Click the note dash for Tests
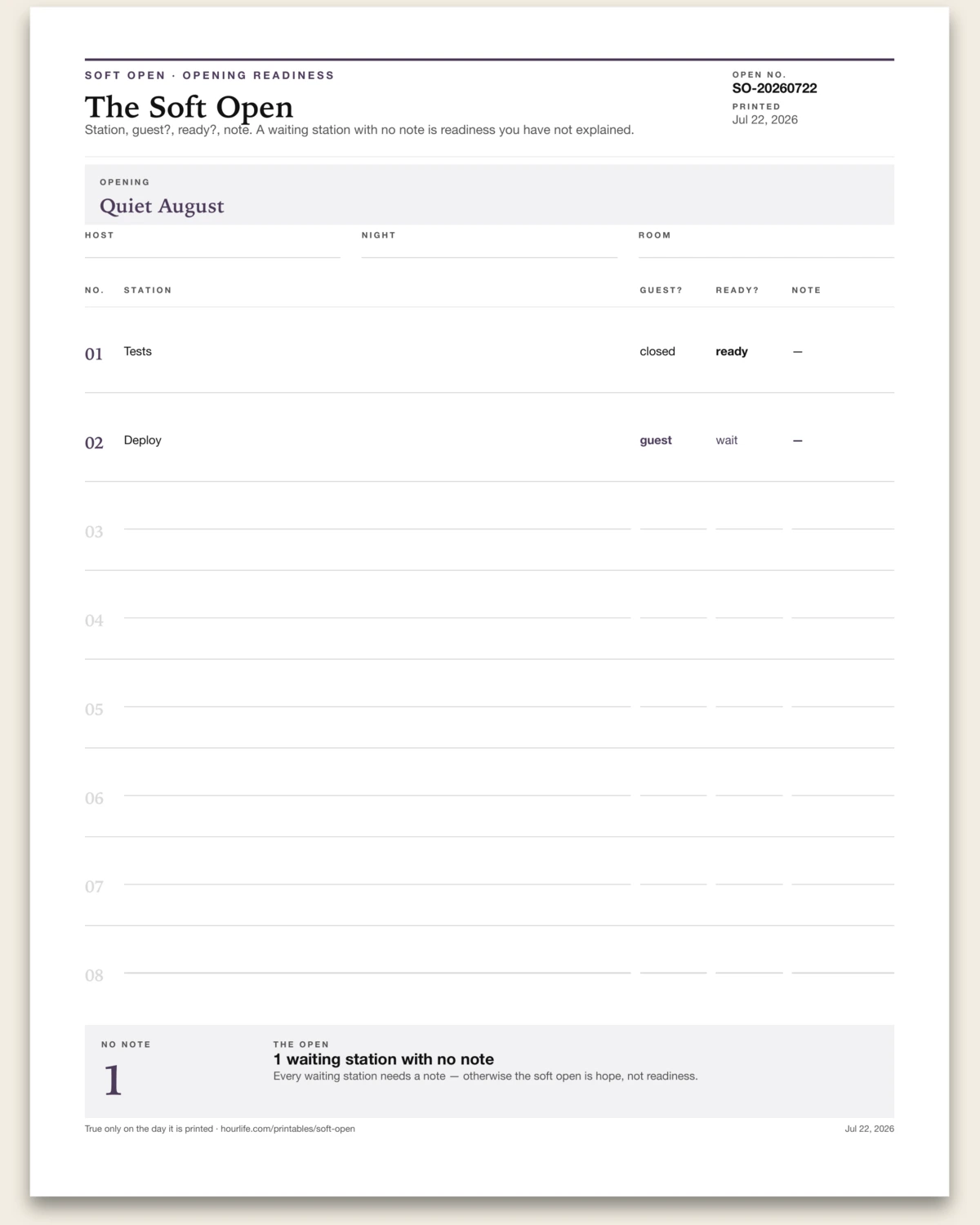 tap(798, 351)
